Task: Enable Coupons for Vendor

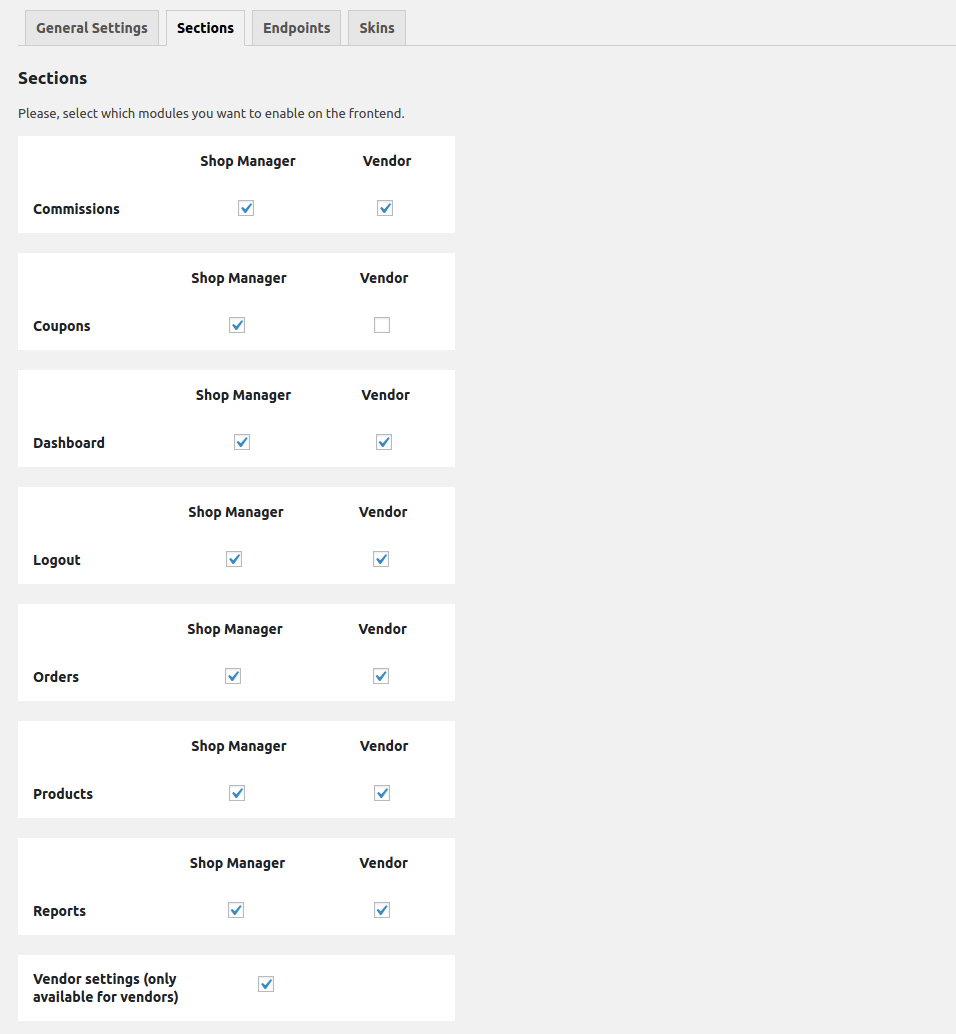Action: coord(382,325)
